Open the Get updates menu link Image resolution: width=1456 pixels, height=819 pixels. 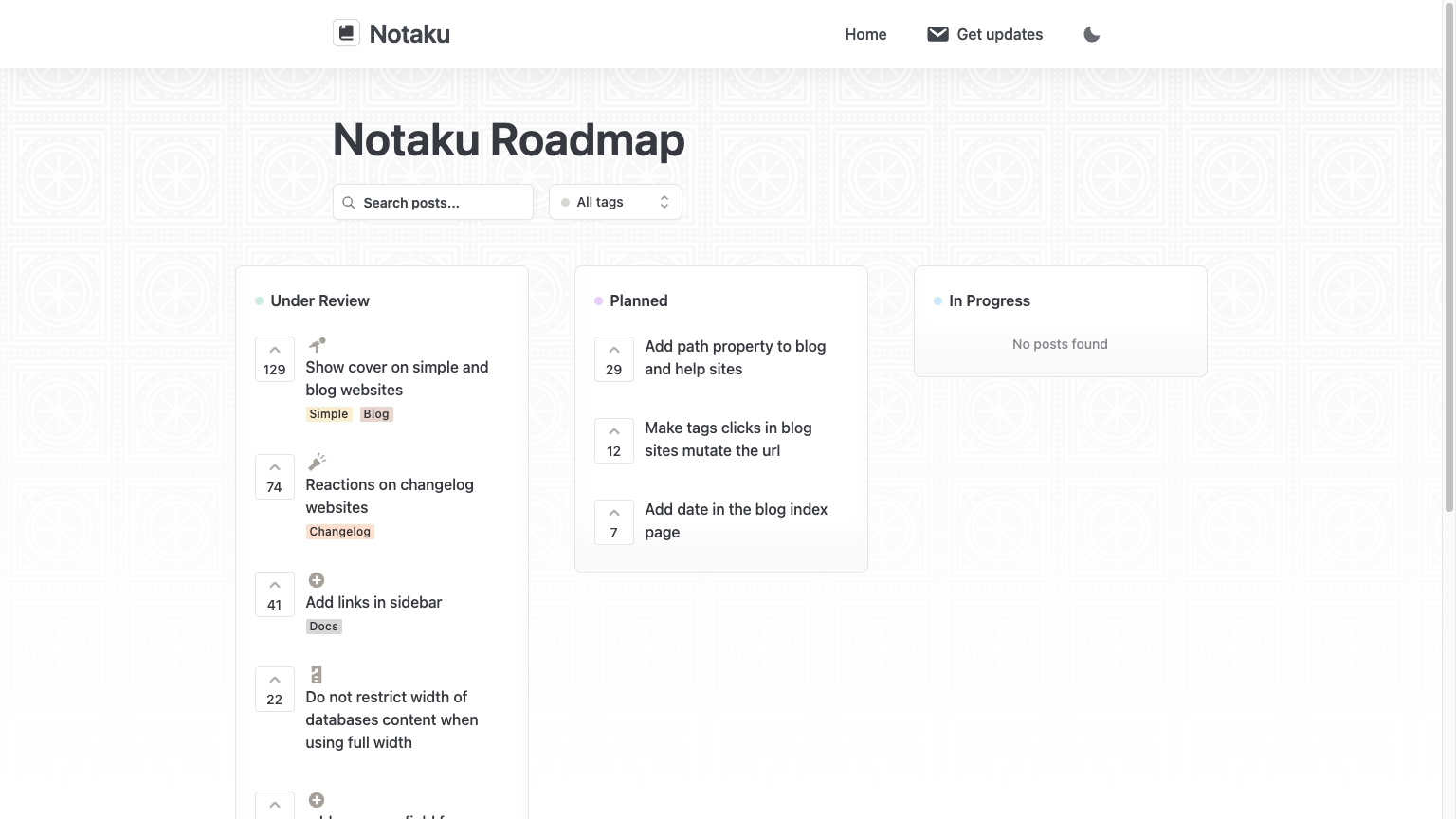tap(985, 34)
